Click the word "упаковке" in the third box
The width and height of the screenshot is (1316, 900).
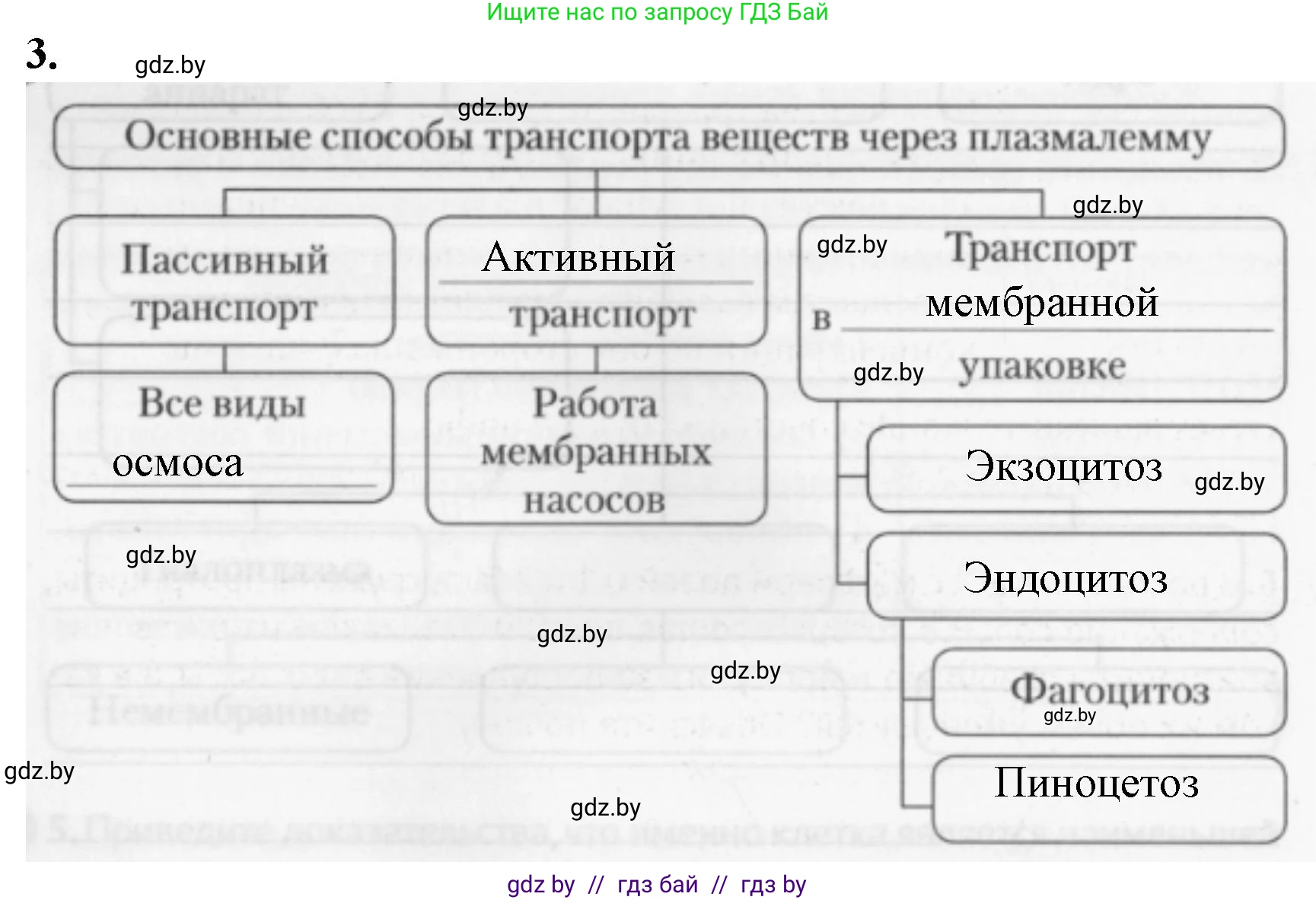click(1042, 367)
